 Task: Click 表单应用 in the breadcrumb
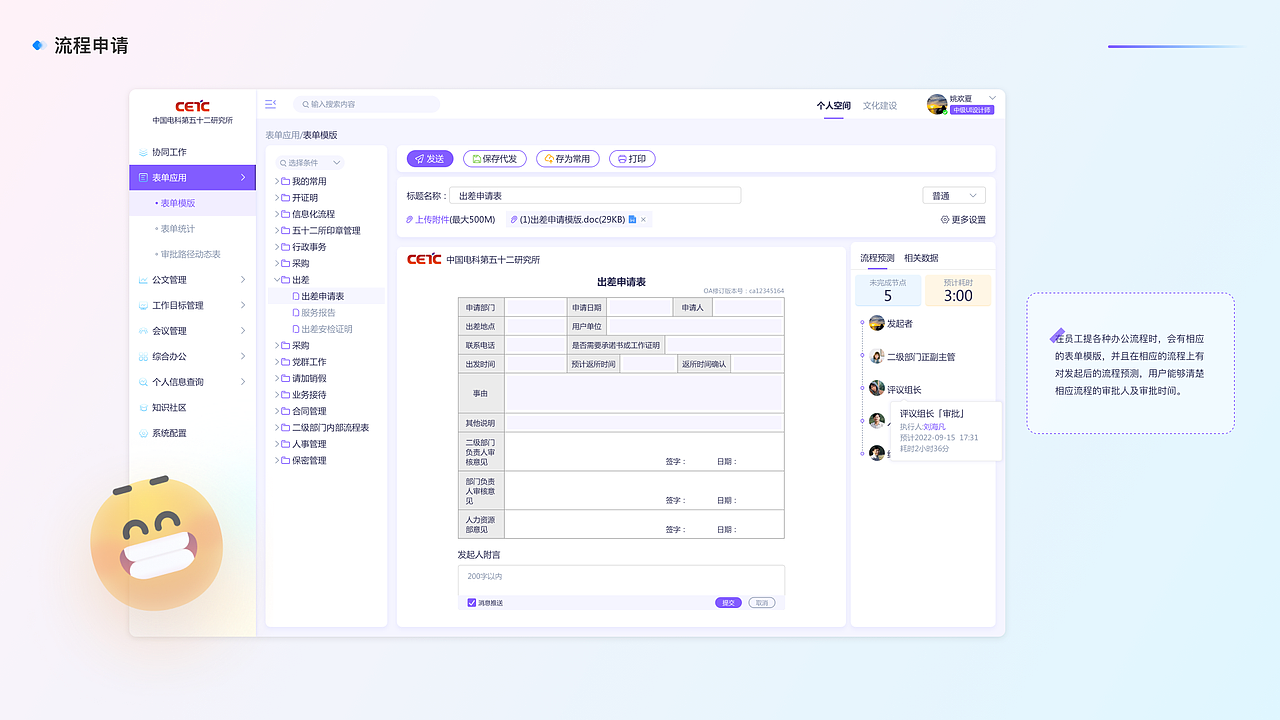point(282,135)
